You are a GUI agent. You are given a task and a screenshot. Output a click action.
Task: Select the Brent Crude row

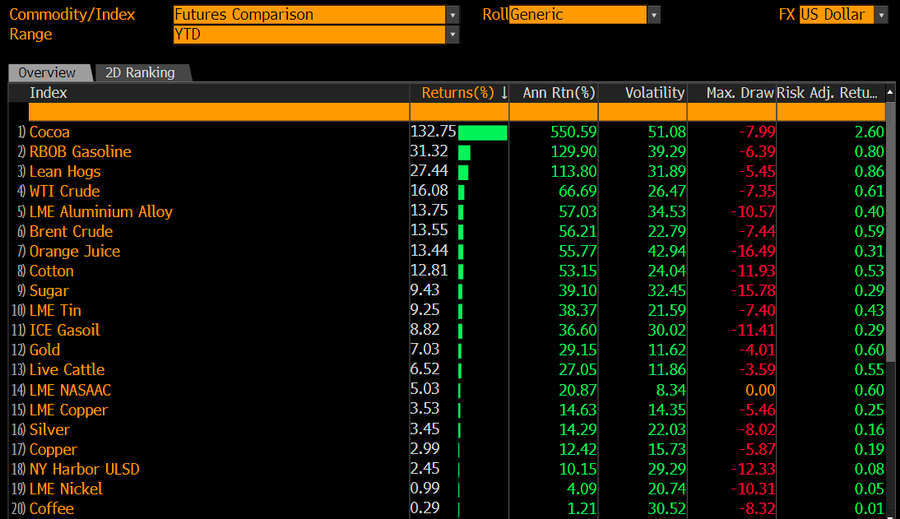click(x=448, y=231)
